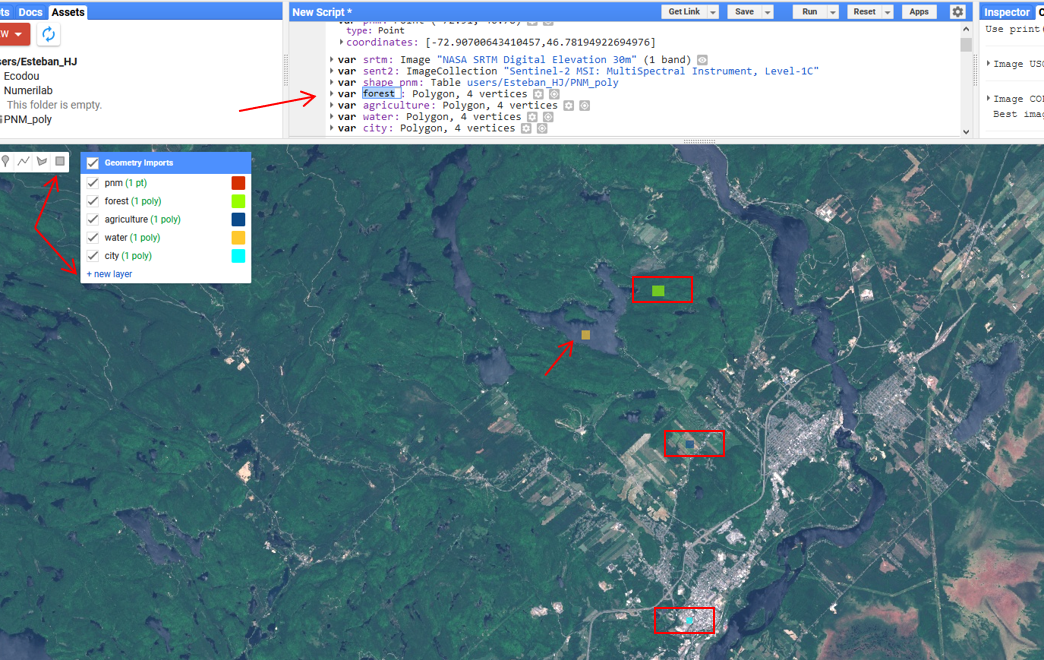1044x660 pixels.
Task: Open geometry settings icon for forest import
Action: tap(538, 94)
